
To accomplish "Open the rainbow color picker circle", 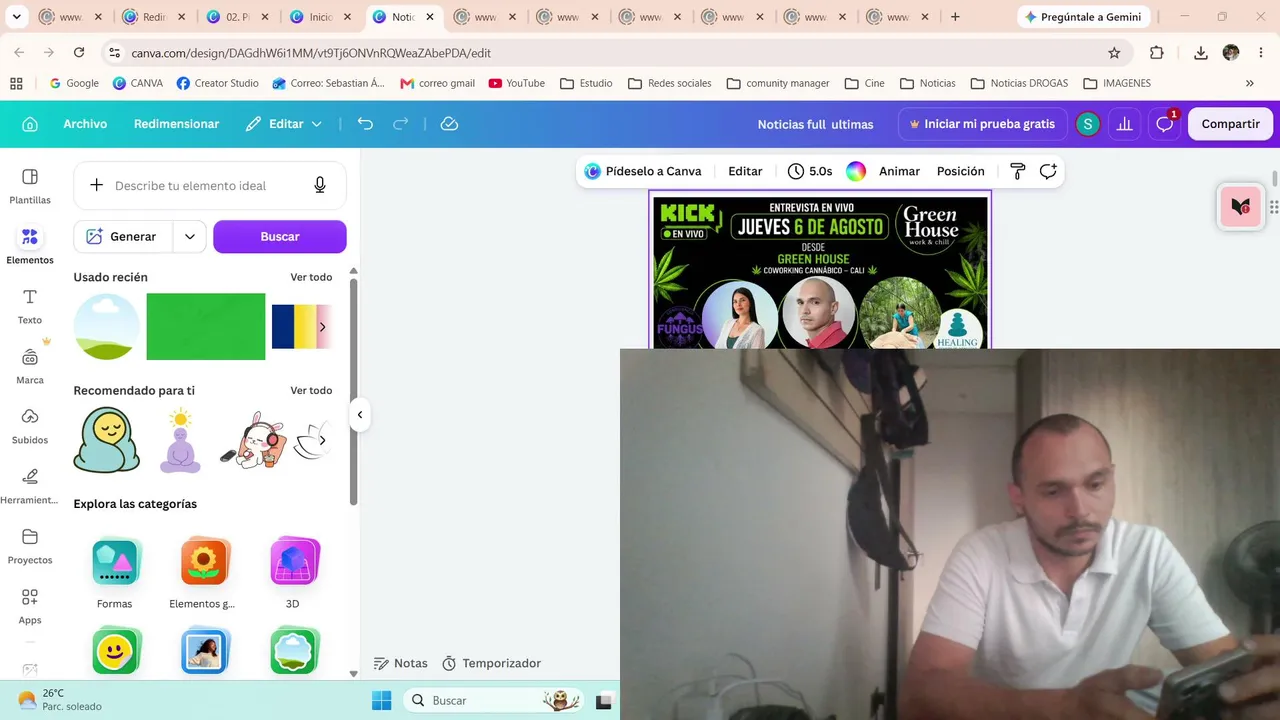I will tap(856, 171).
